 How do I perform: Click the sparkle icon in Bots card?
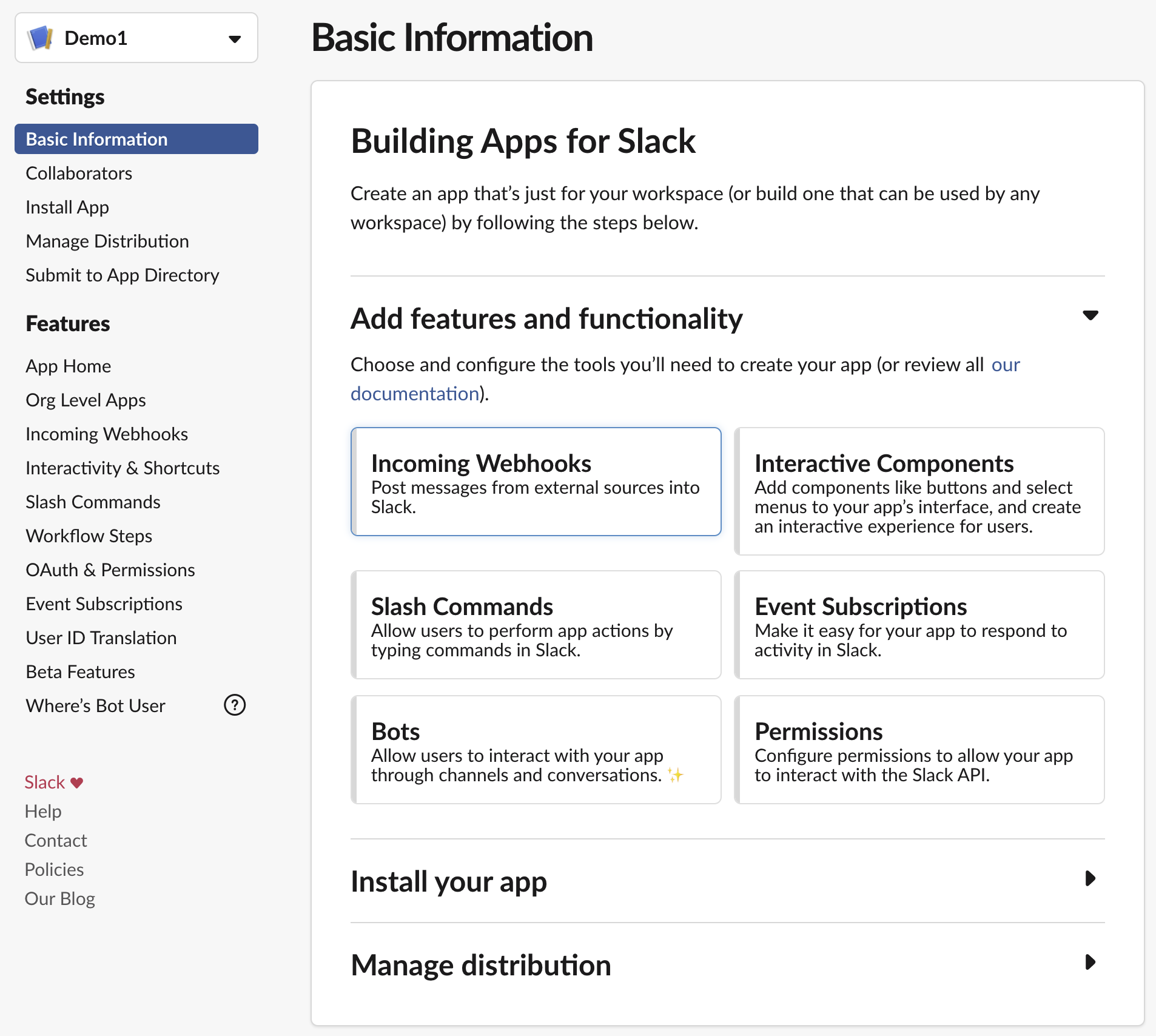pyautogui.click(x=675, y=775)
